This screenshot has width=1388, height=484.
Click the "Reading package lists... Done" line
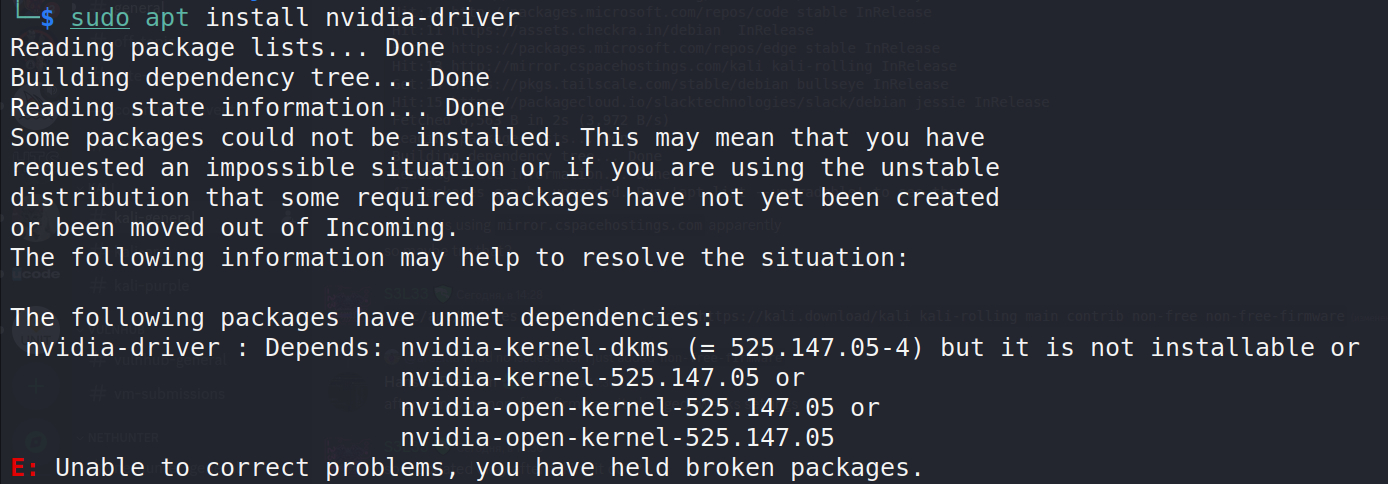tap(227, 48)
